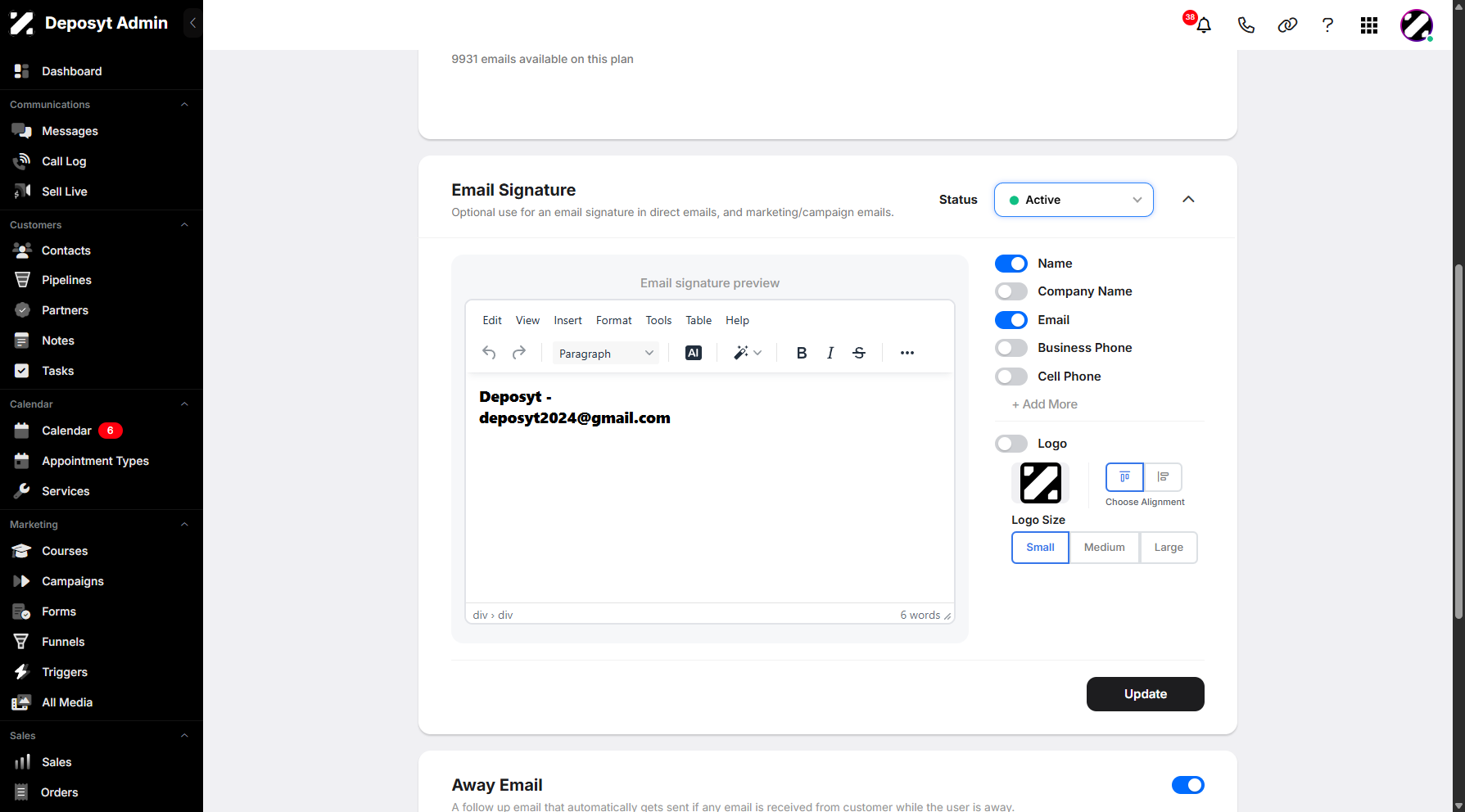Open the Table menu in editor
Screen dimensions: 1465x812
click(x=699, y=320)
